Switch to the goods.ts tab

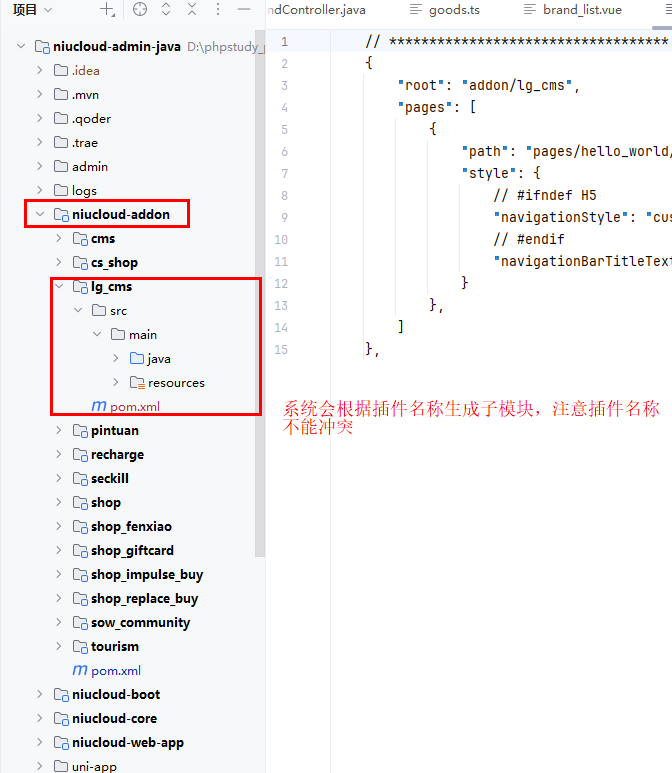coord(453,10)
